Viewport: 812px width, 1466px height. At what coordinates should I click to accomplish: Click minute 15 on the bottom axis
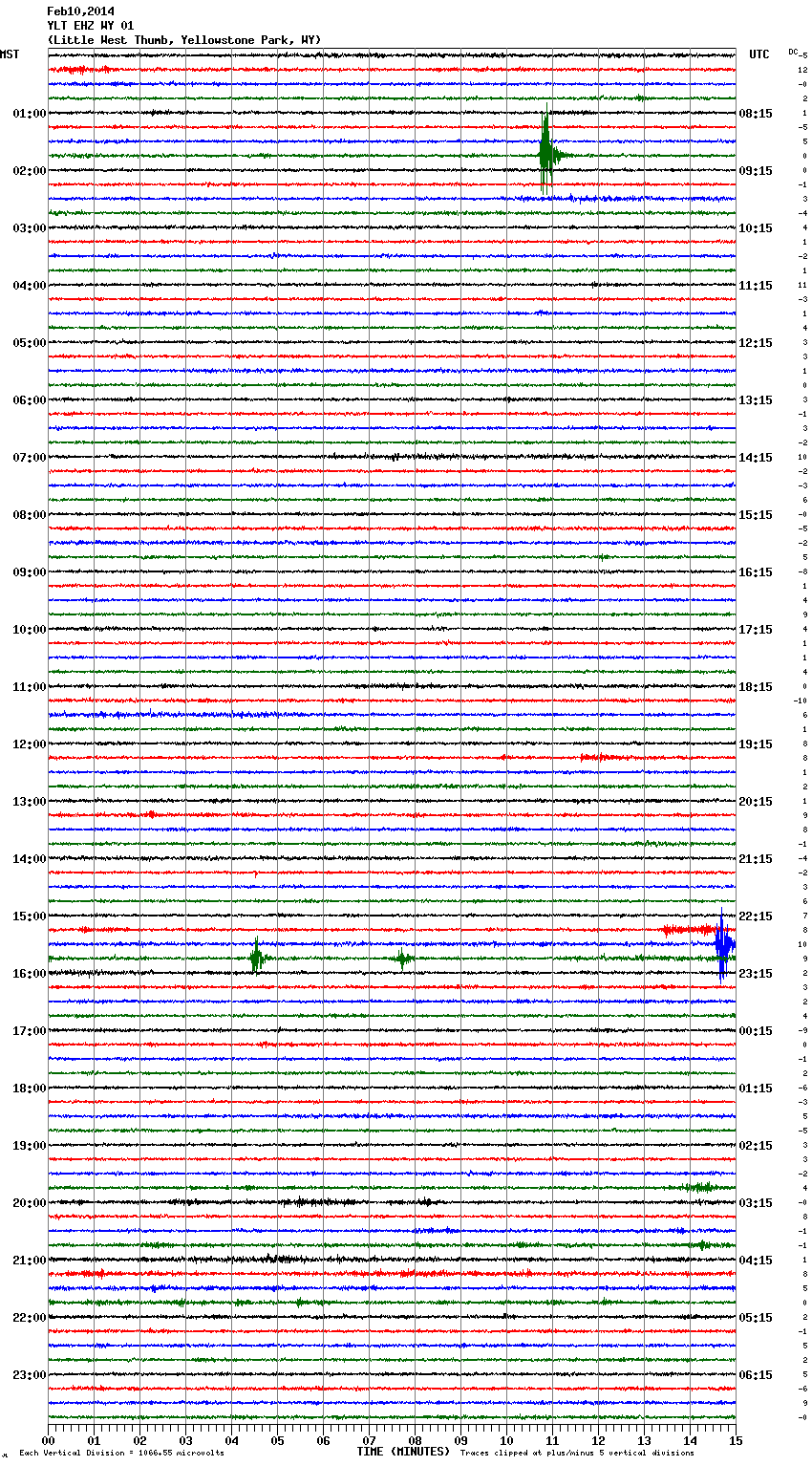tap(736, 1440)
